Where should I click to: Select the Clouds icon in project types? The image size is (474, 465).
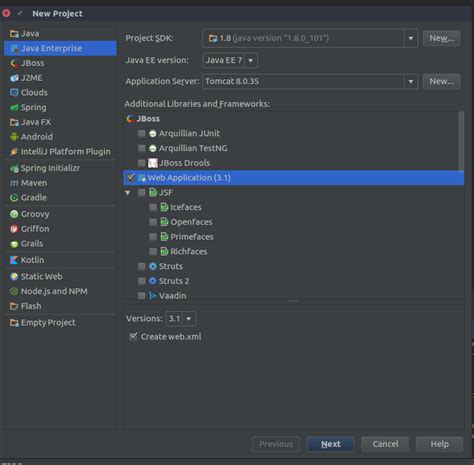point(14,92)
